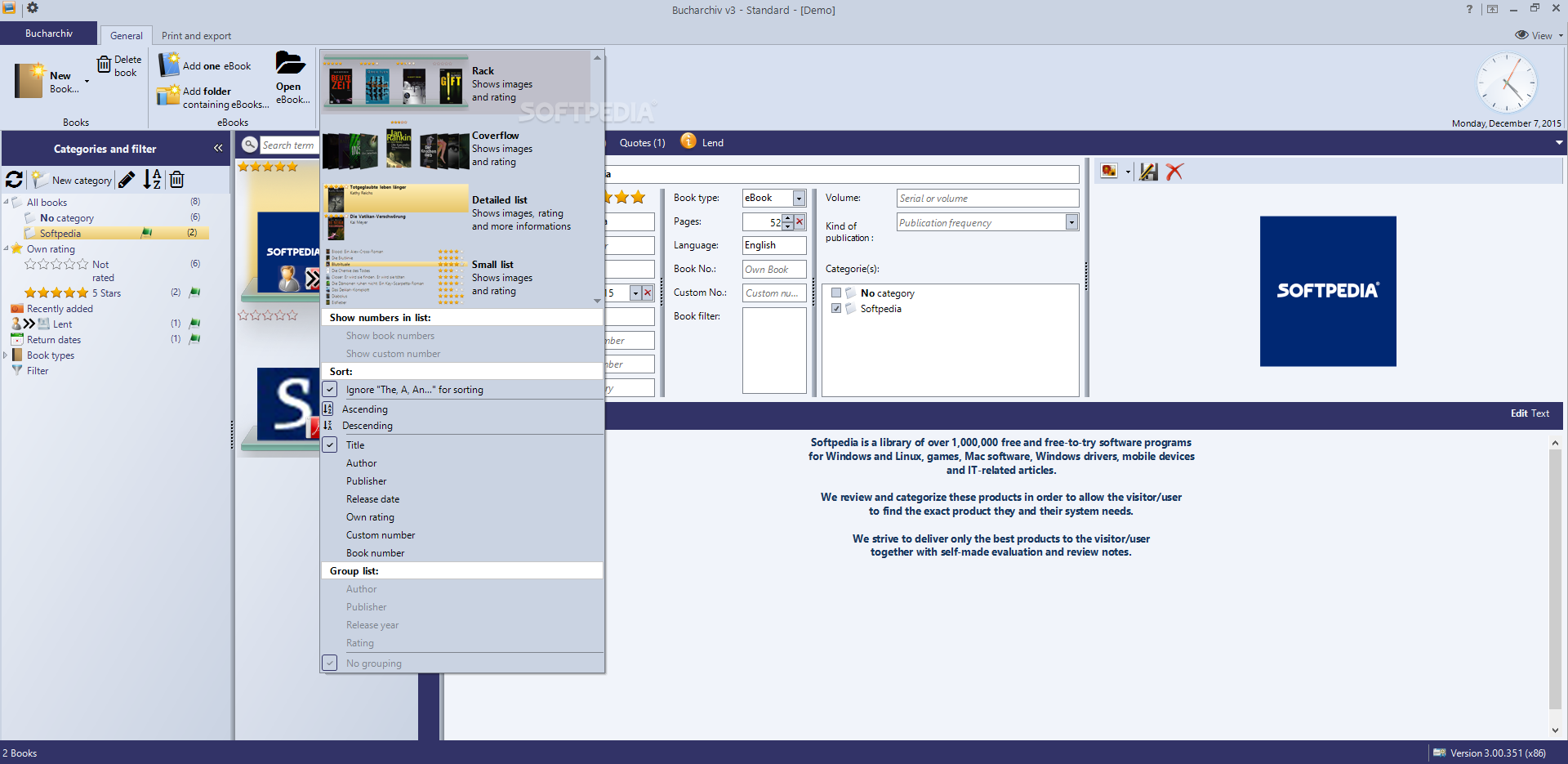The image size is (1568, 764).
Task: Click the Delete book trash icon
Action: point(104,64)
